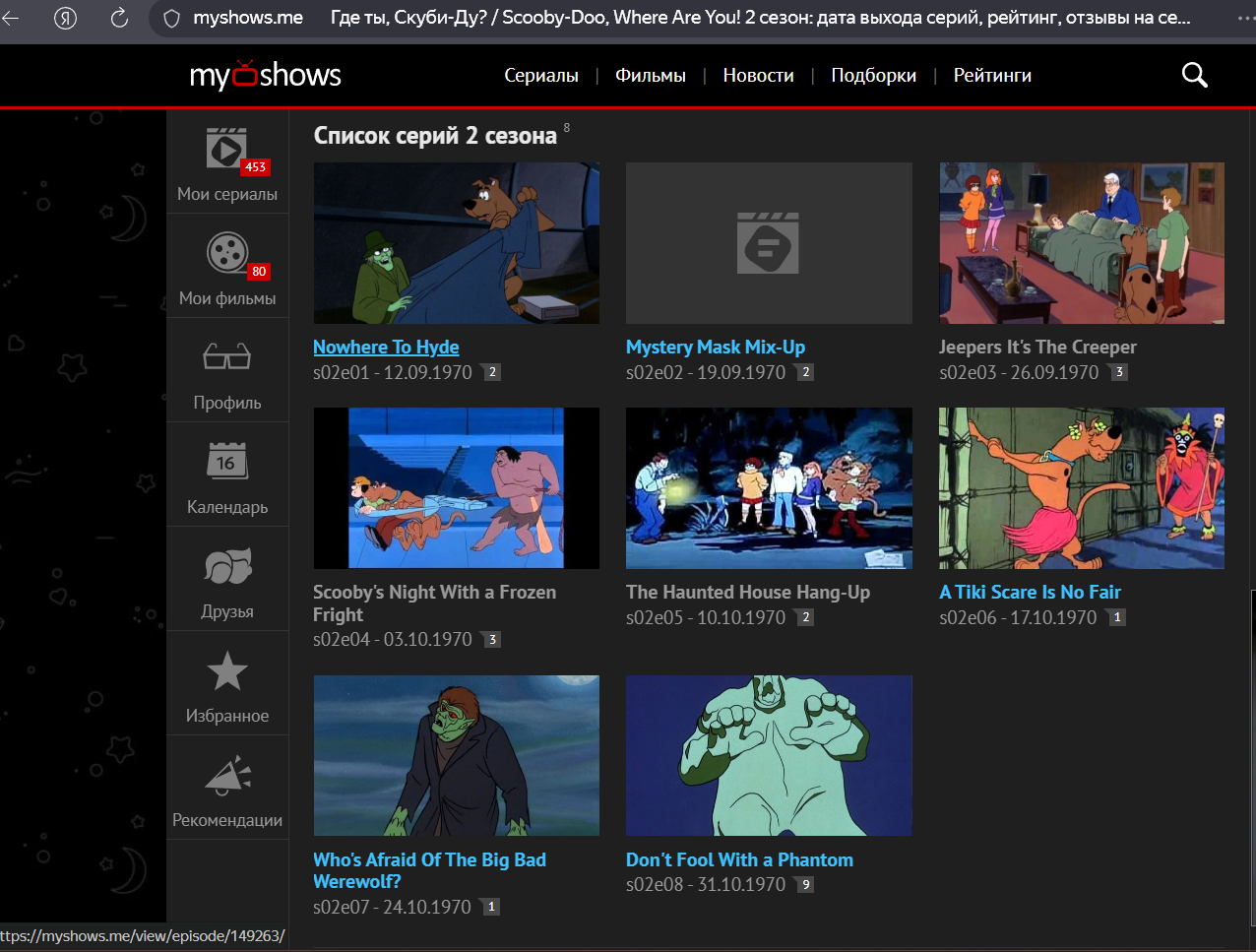
Task: Open the My Shows clapperboard icon
Action: tap(226, 149)
